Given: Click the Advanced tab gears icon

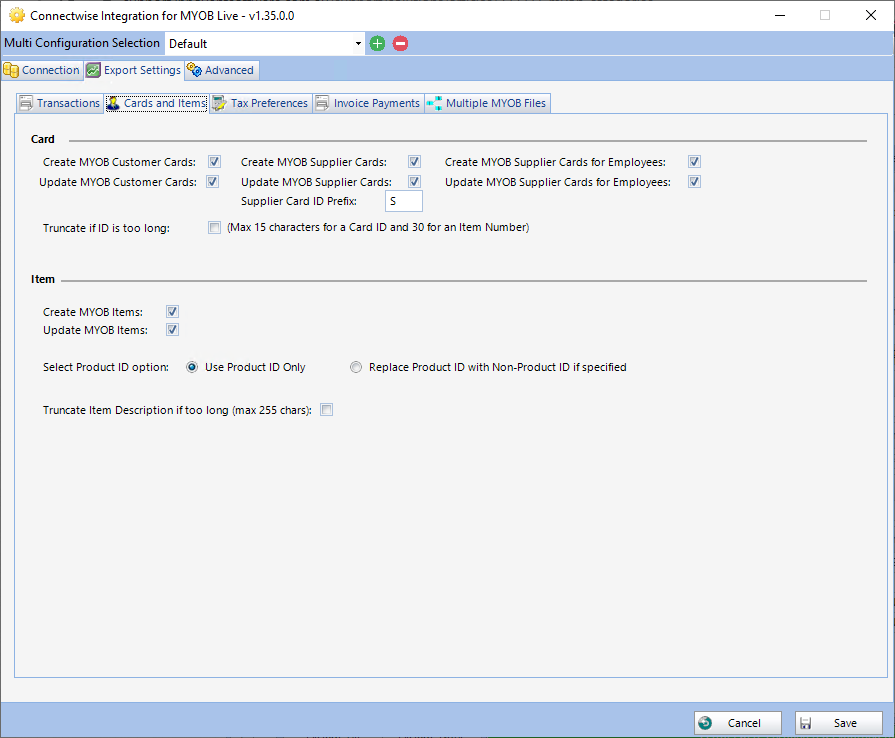Looking at the screenshot, I should pyautogui.click(x=194, y=70).
